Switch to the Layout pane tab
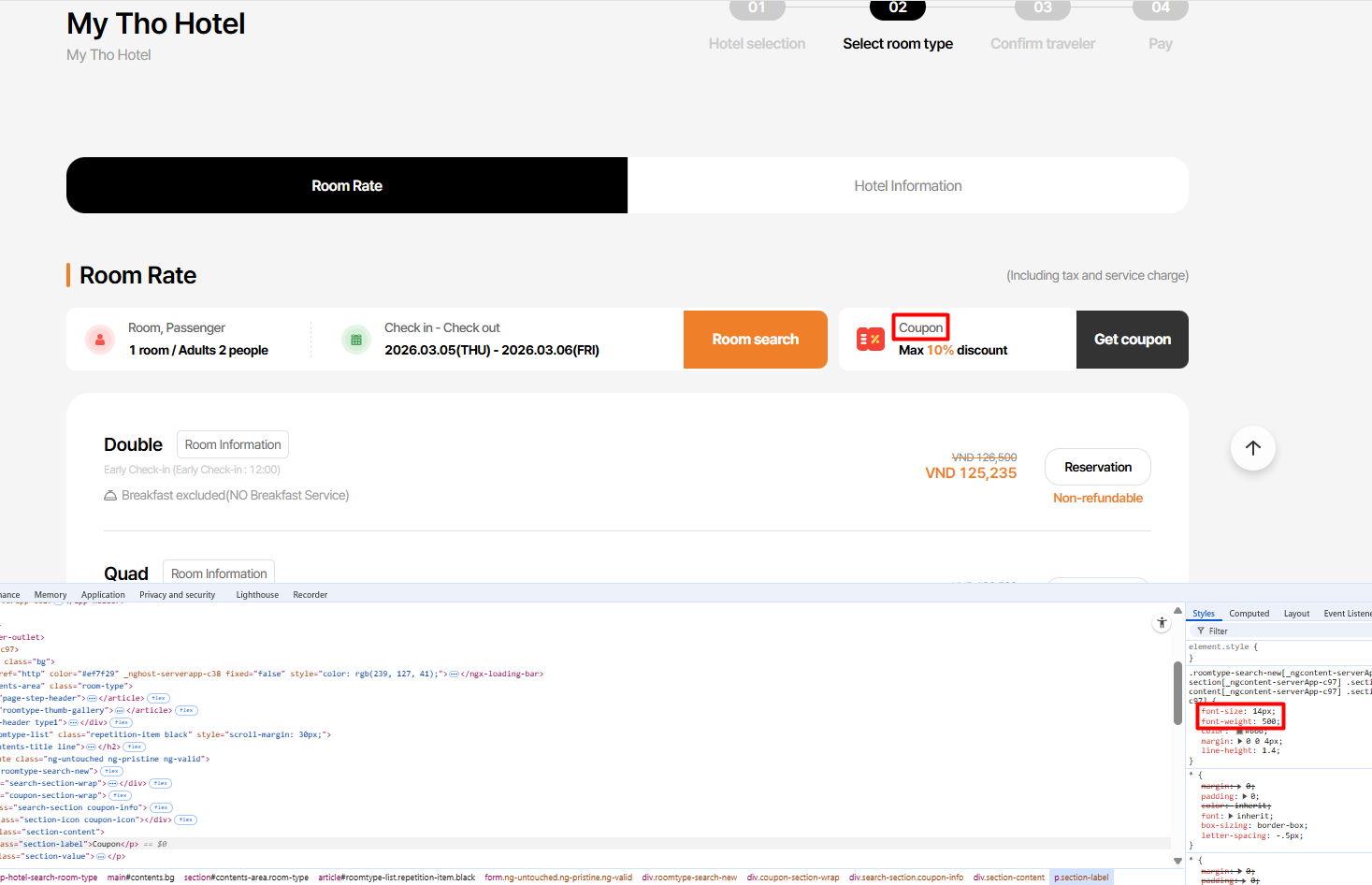1372x885 pixels. 1296,614
